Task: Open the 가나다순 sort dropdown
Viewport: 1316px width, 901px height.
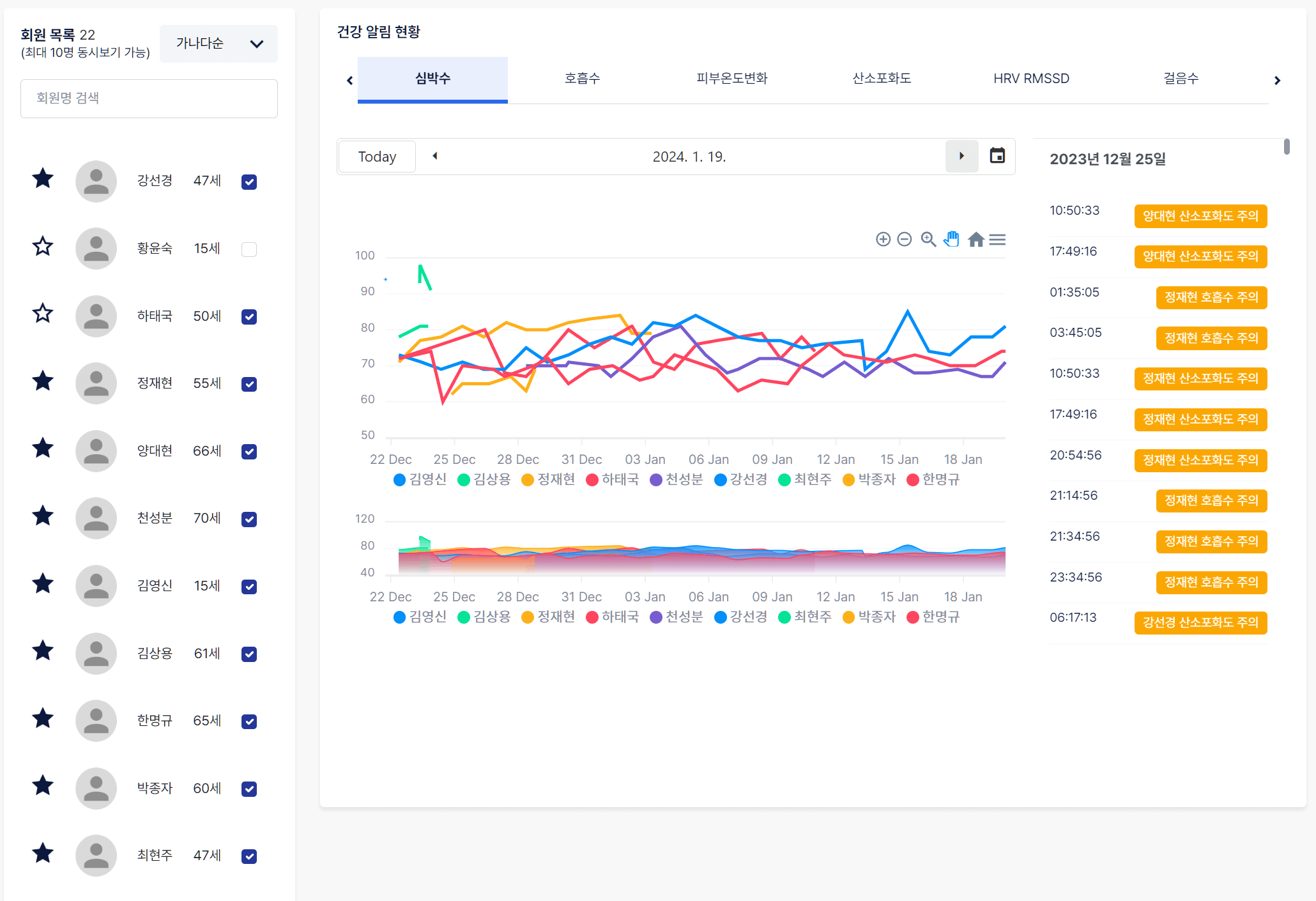Action: pos(218,43)
